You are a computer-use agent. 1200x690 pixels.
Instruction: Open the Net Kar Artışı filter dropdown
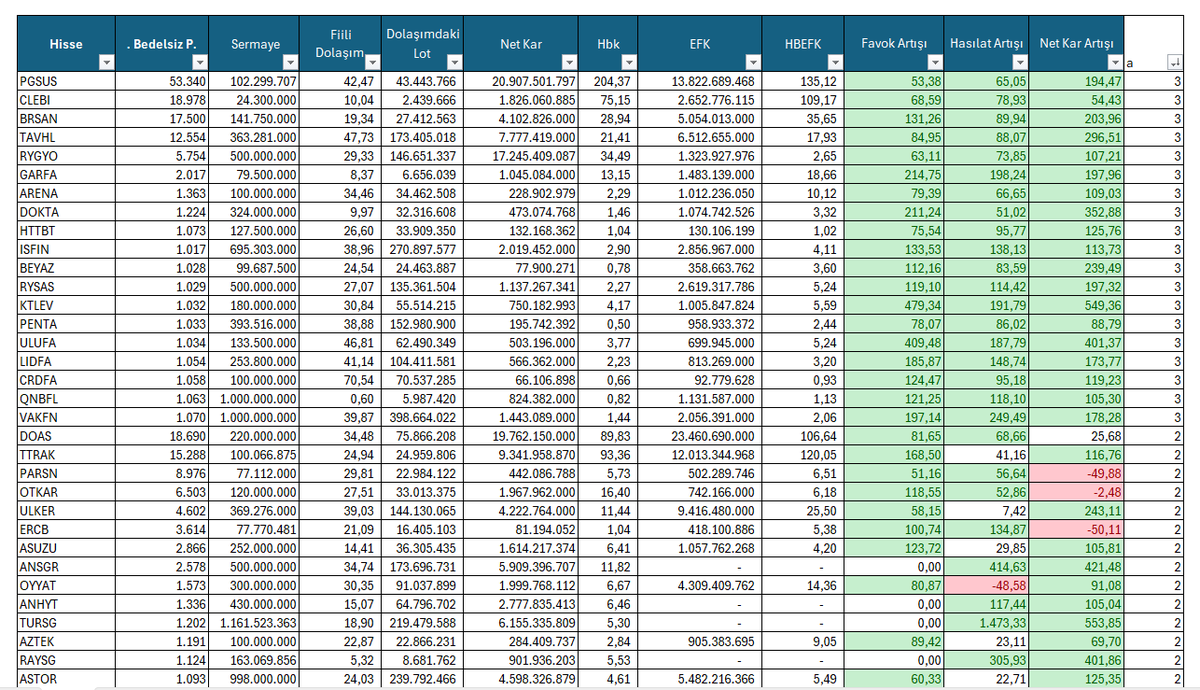[1114, 64]
